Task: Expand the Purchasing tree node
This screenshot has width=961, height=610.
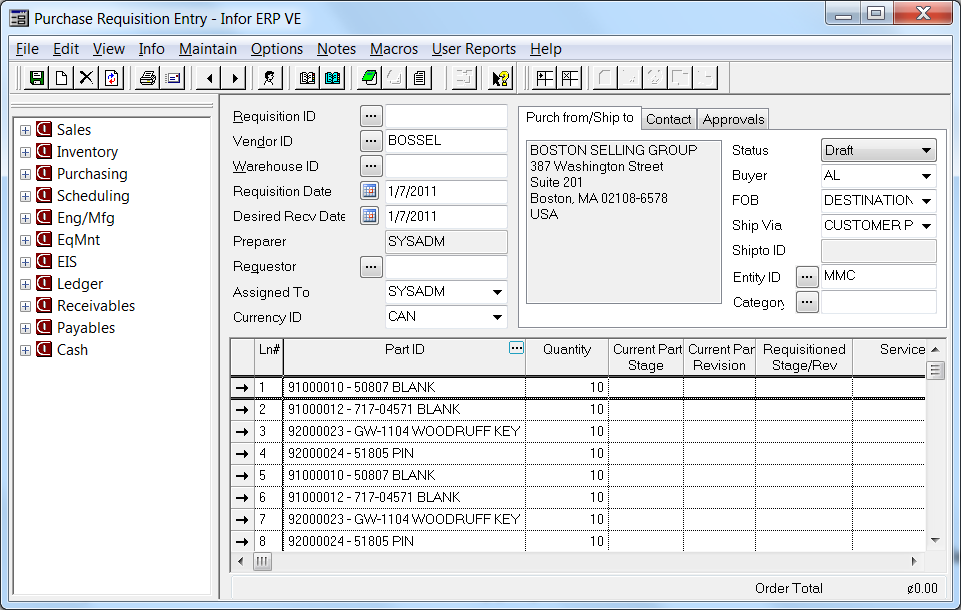Action: 25,174
